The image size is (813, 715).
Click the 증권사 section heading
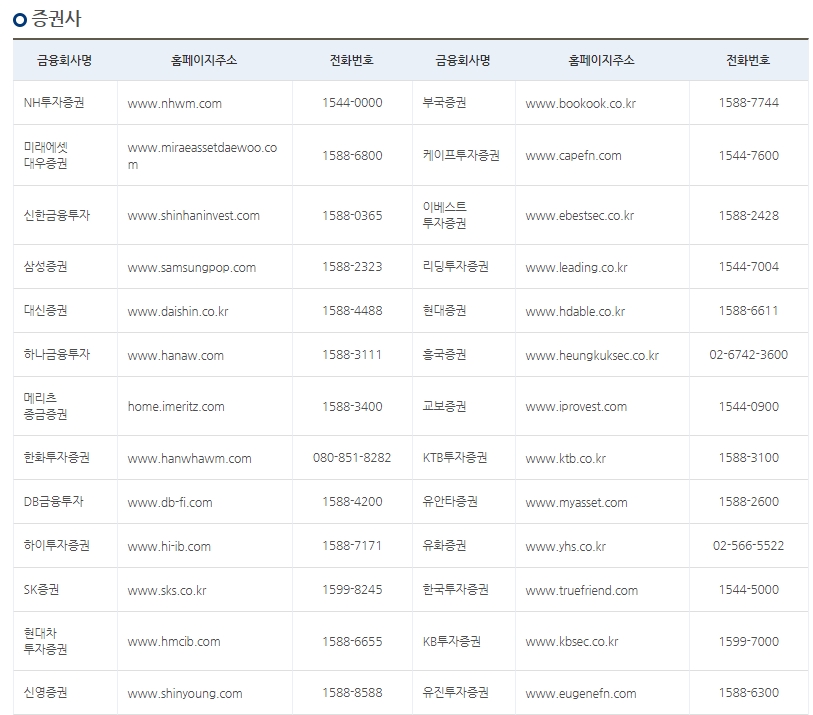(x=56, y=19)
